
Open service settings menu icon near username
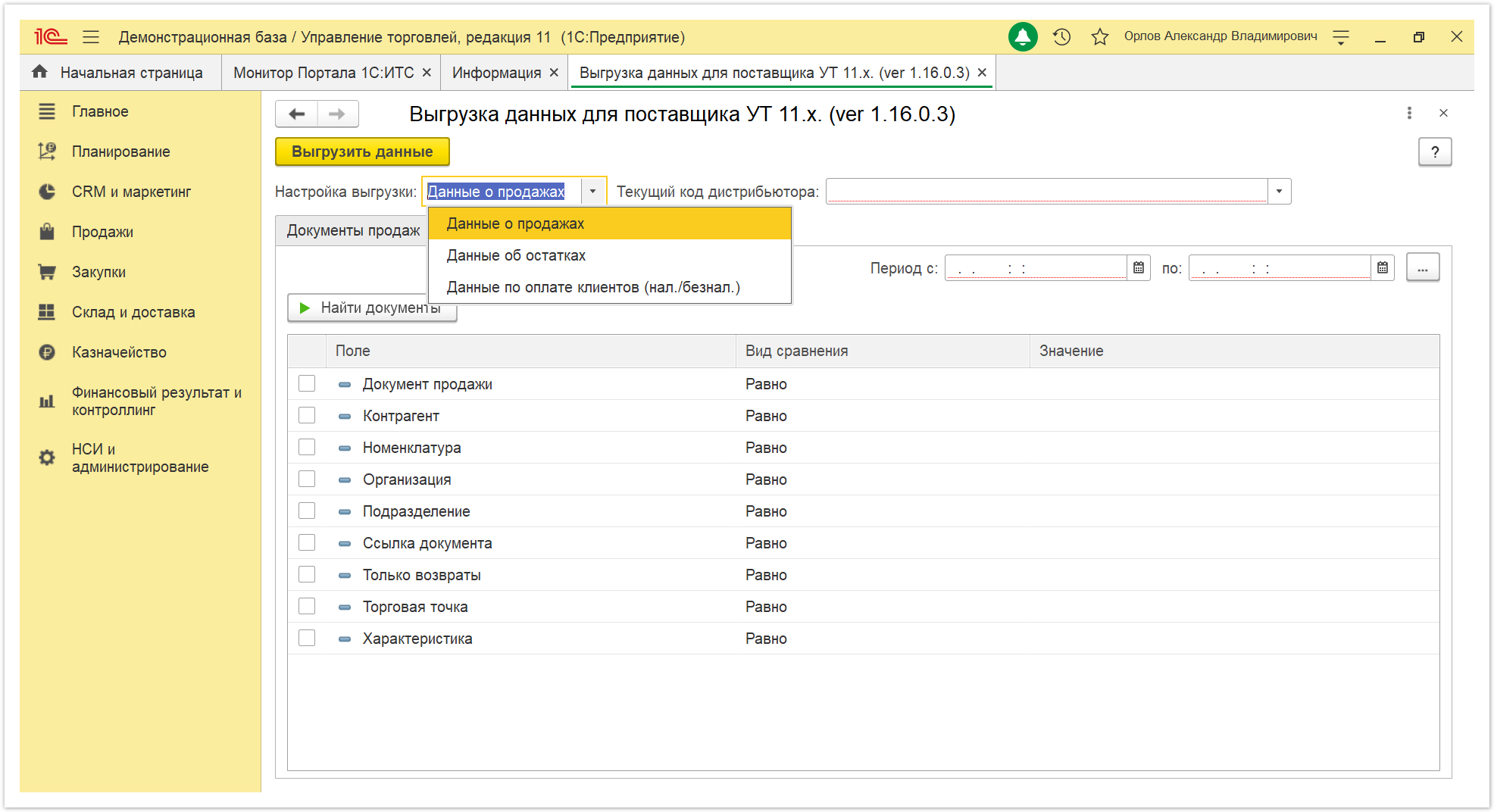pyautogui.click(x=1341, y=36)
